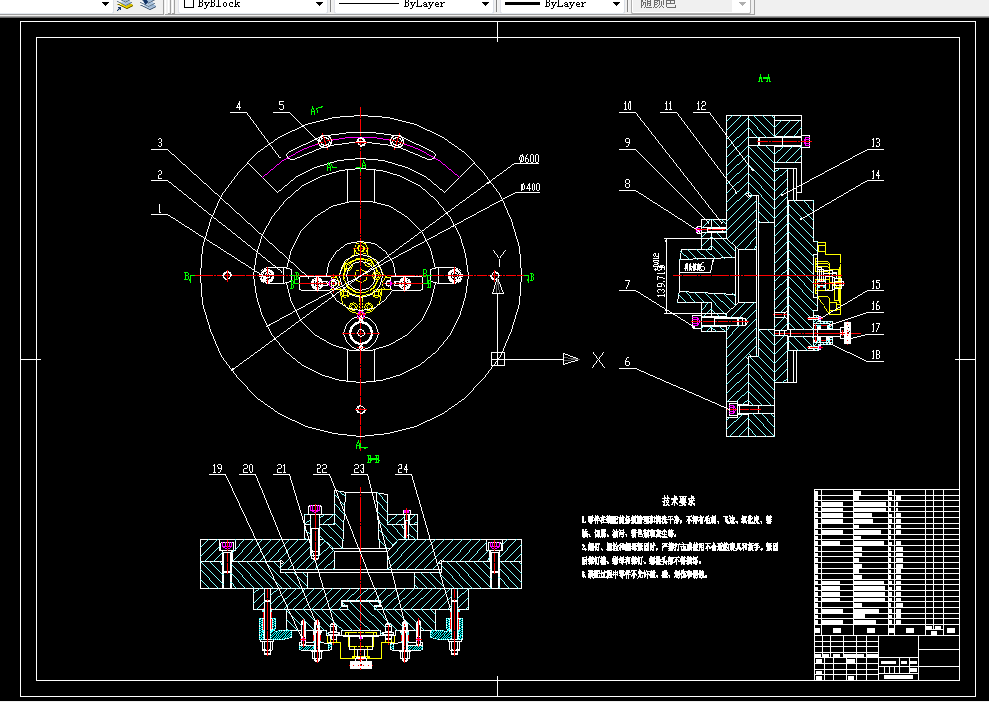Screen dimensions: 989x702
Task: Click part number 20 leader label
Action: click(x=248, y=469)
